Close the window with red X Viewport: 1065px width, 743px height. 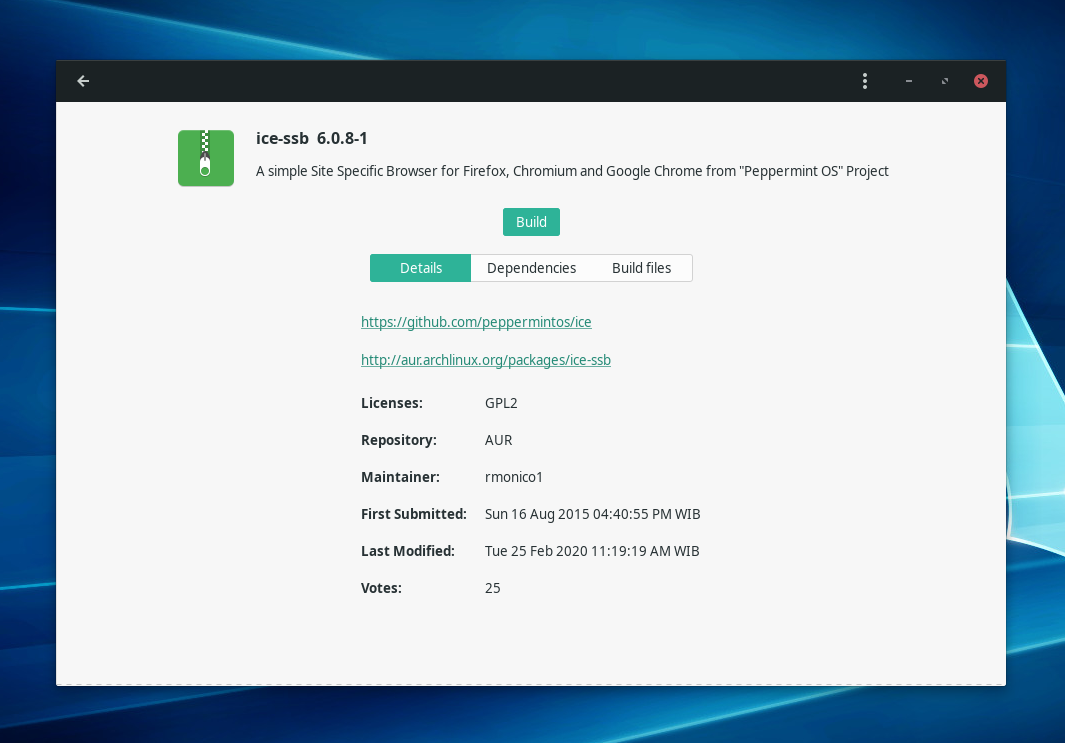pyautogui.click(x=981, y=81)
